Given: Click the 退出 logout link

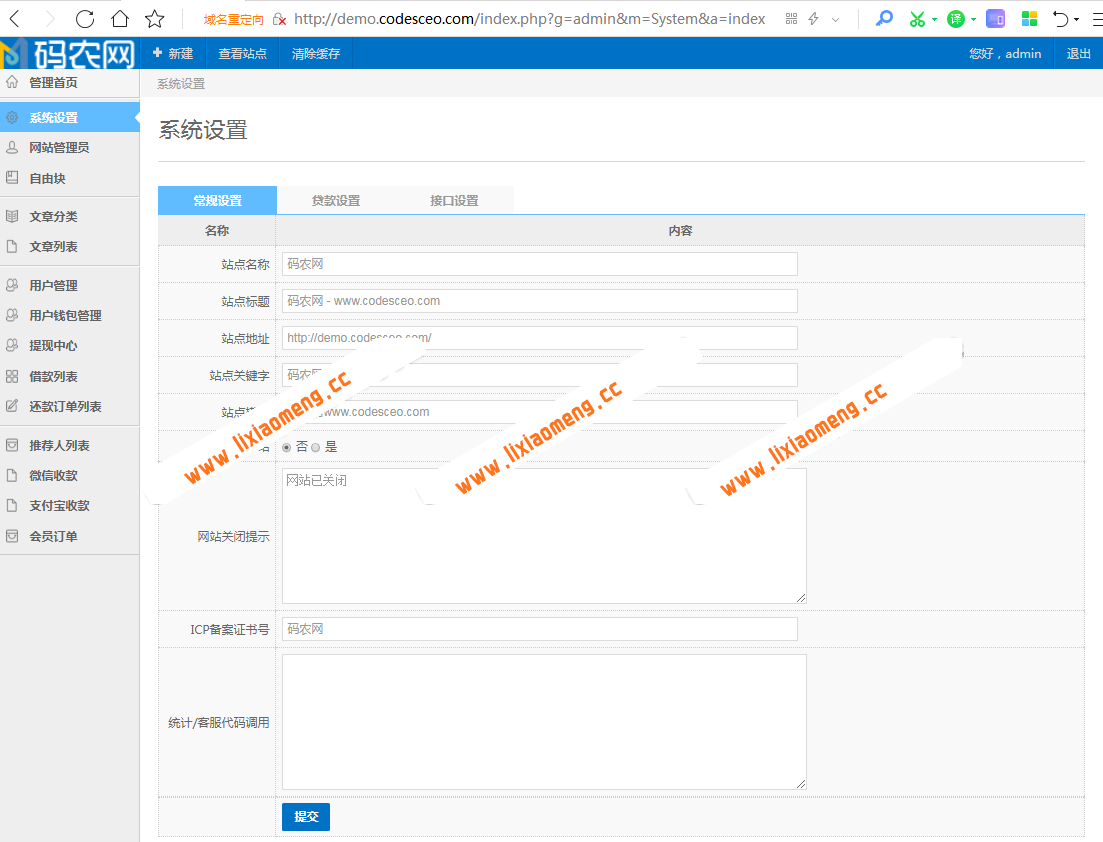Looking at the screenshot, I should pos(1078,54).
